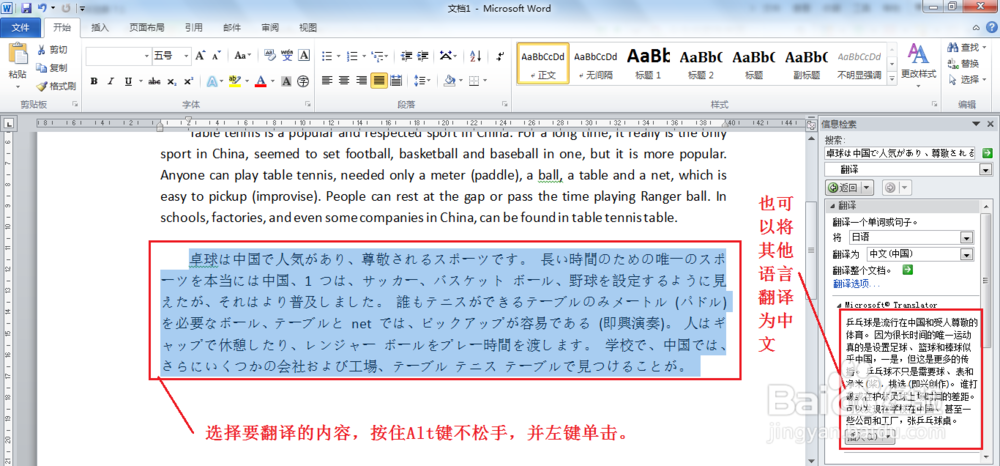Sort the text with the A-Z icon

(476, 56)
